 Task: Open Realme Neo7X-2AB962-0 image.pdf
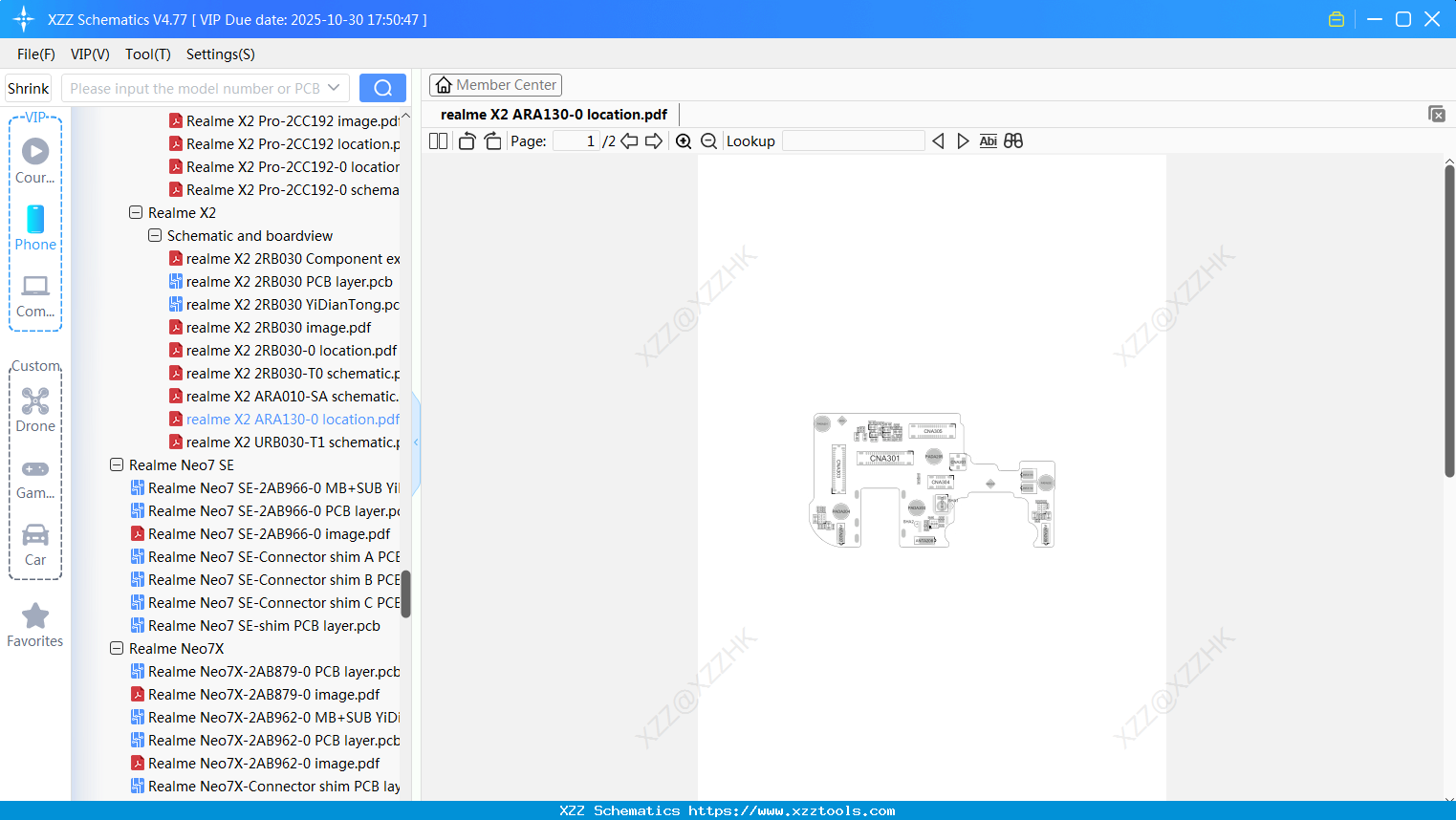point(255,764)
